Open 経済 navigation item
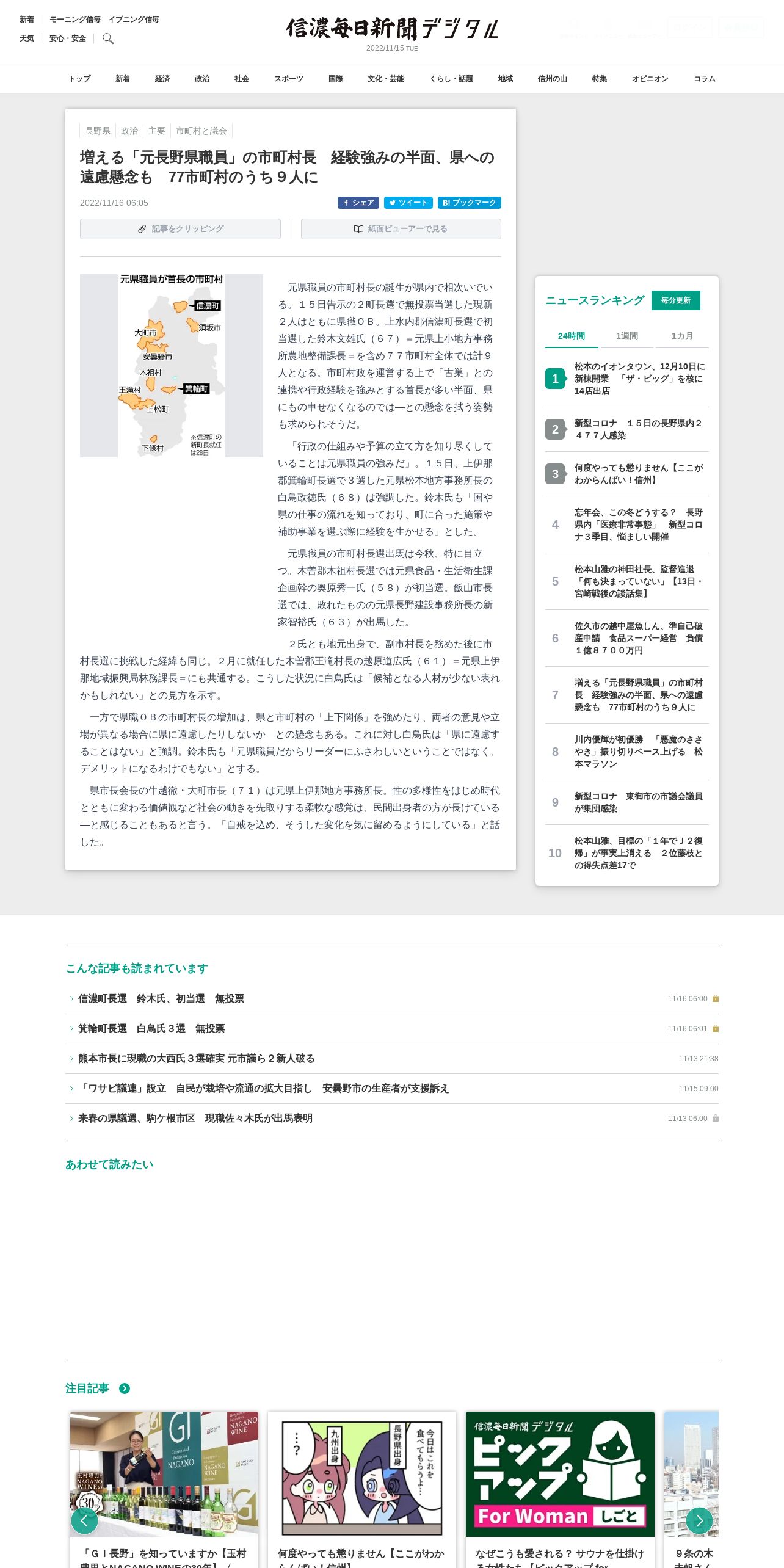 [162, 79]
